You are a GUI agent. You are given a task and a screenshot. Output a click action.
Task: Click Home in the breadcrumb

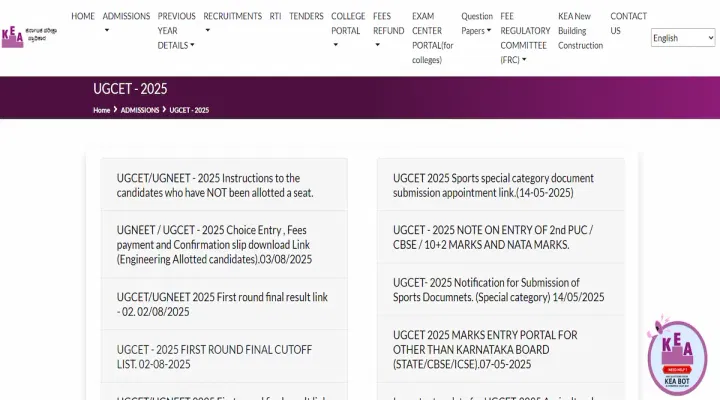click(101, 110)
